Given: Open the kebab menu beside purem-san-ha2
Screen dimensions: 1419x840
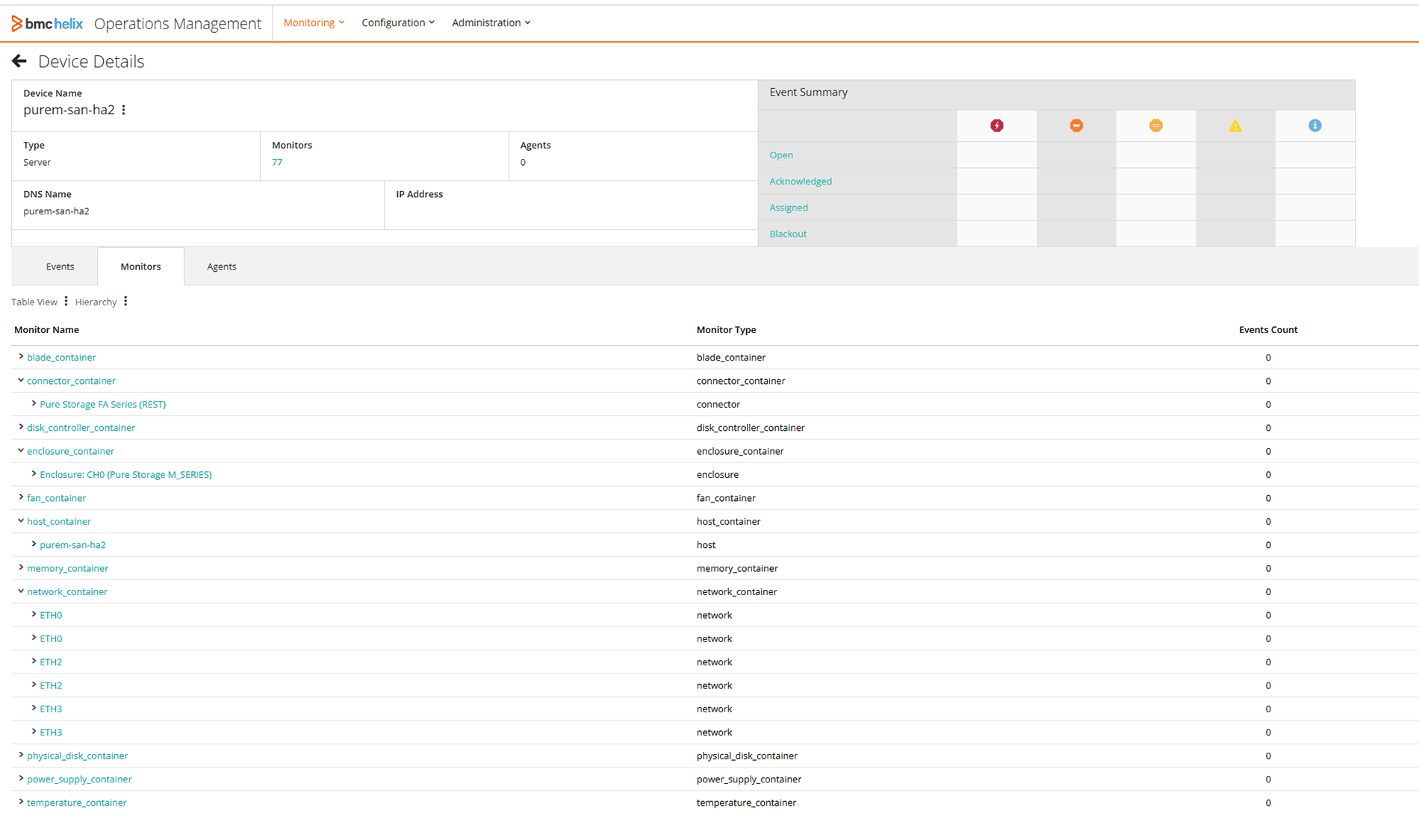Looking at the screenshot, I should (123, 110).
